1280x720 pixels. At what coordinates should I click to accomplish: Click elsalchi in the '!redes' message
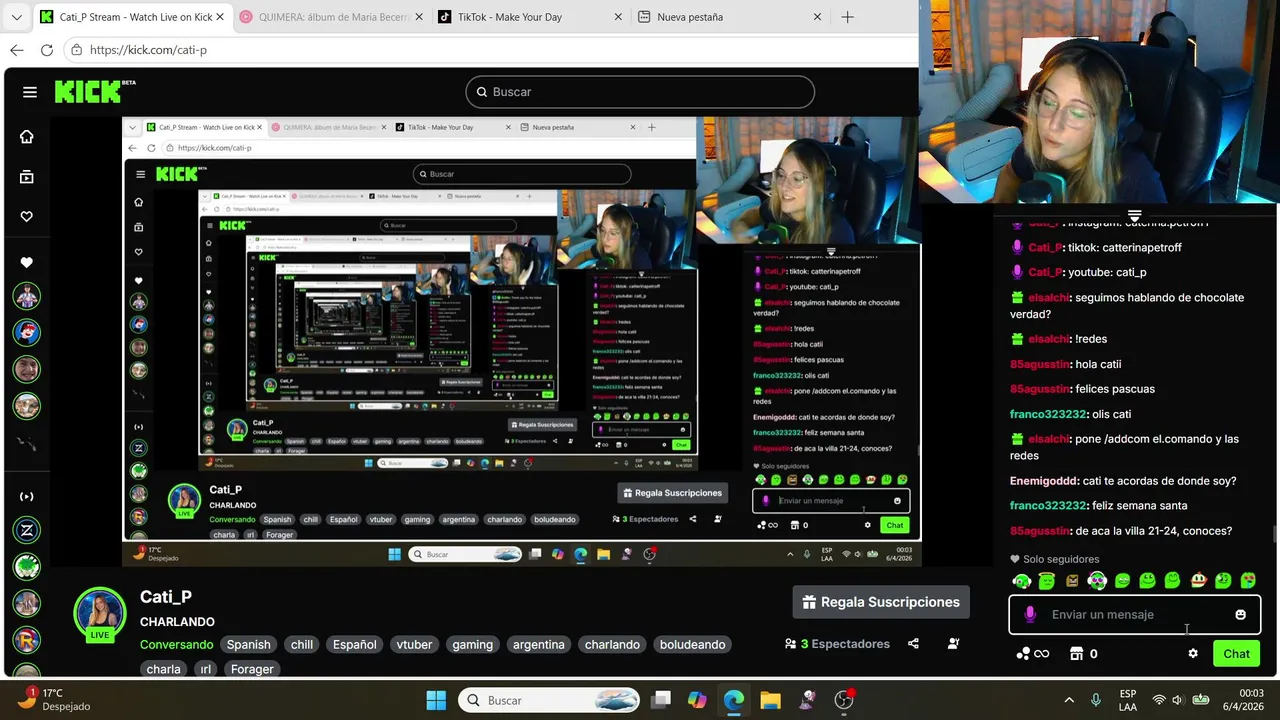coord(1049,339)
